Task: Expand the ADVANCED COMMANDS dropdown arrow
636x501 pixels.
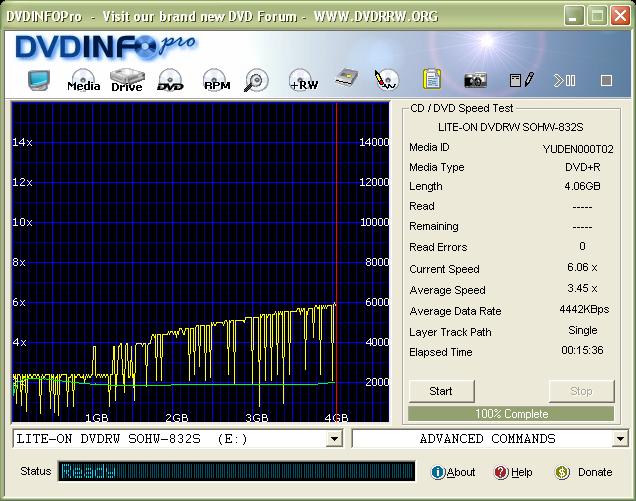Action: (x=620, y=439)
